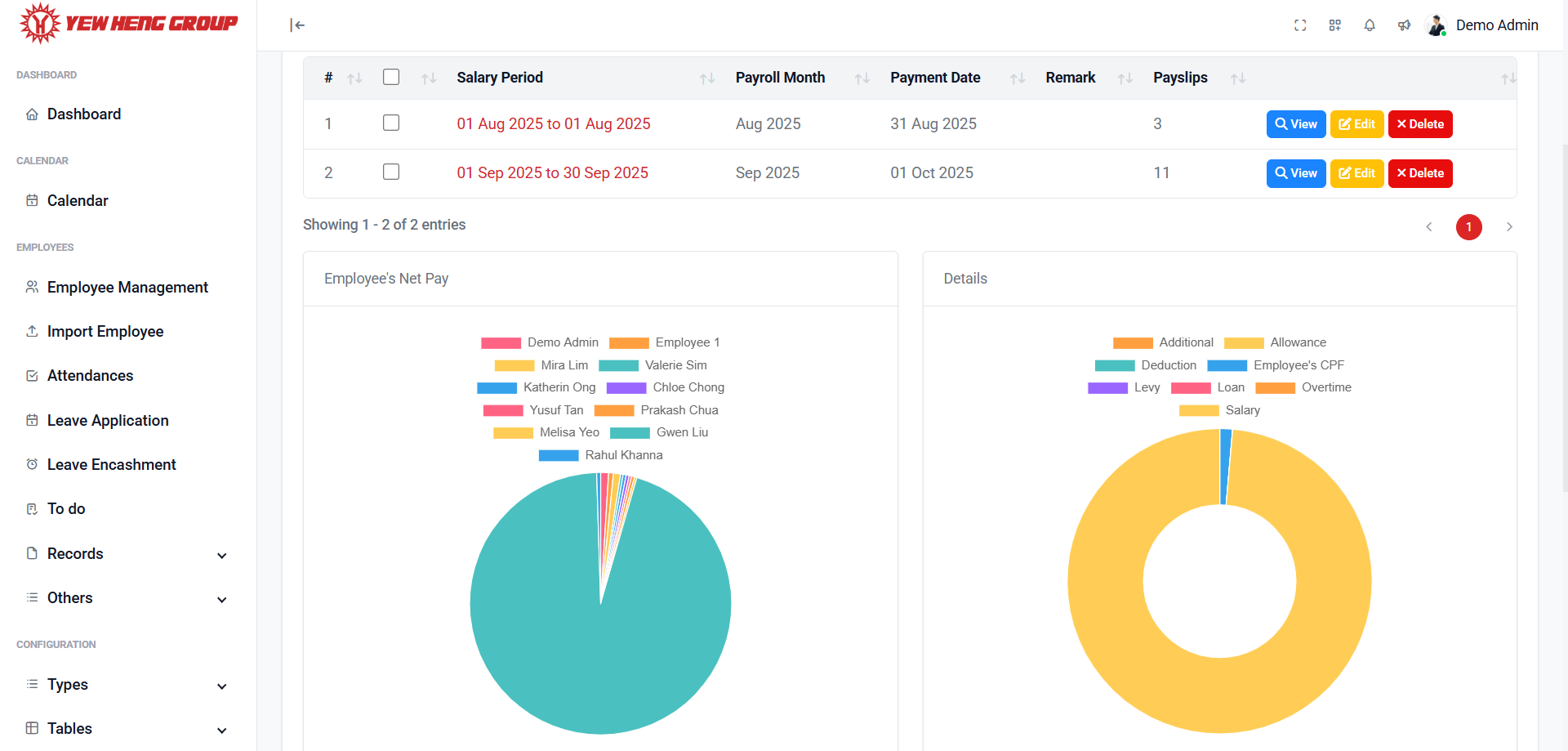Sort by Salary Period column arrows
1568x751 pixels.
(706, 78)
